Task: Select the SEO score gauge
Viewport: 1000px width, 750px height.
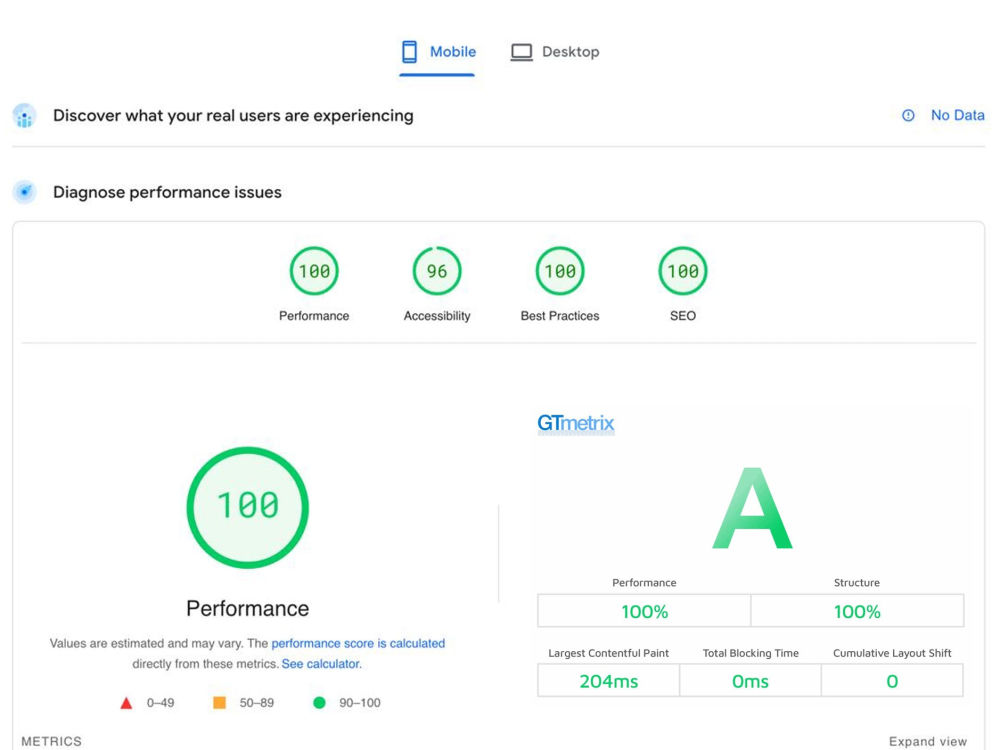Action: tap(683, 271)
